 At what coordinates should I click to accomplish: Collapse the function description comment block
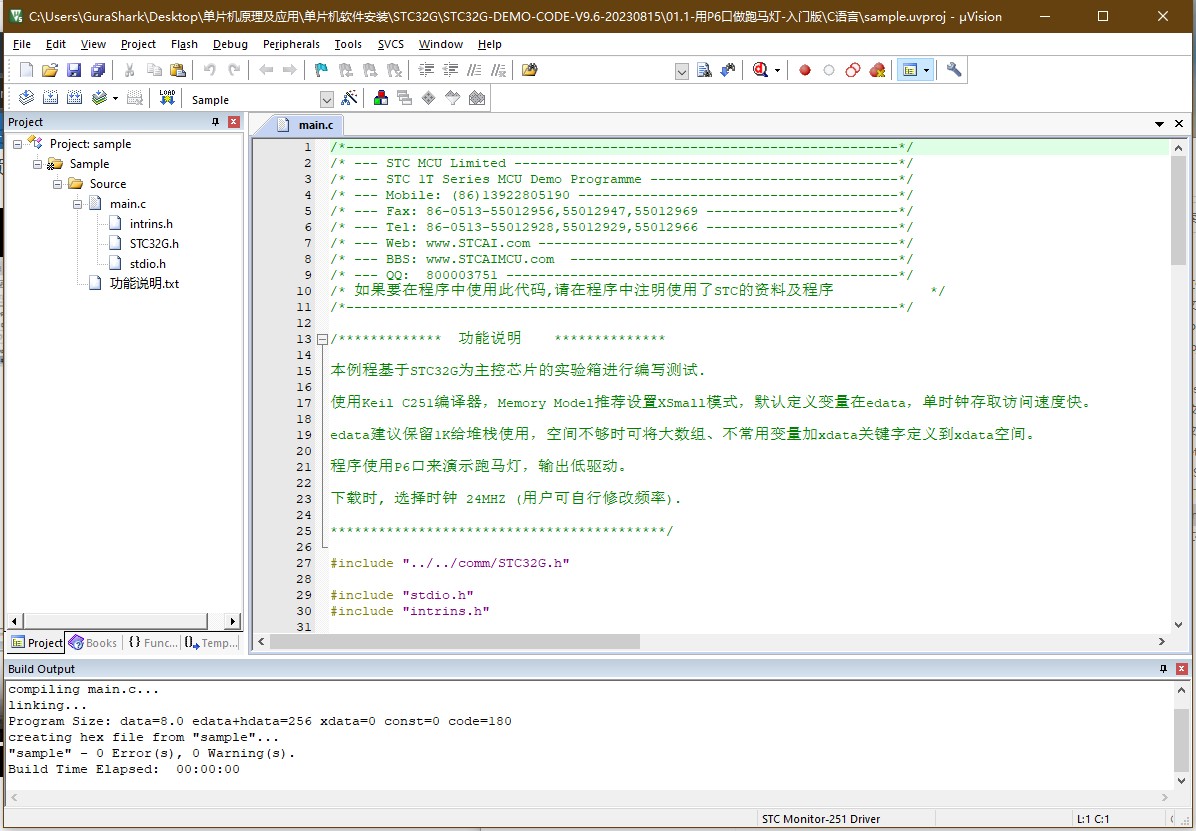click(322, 339)
